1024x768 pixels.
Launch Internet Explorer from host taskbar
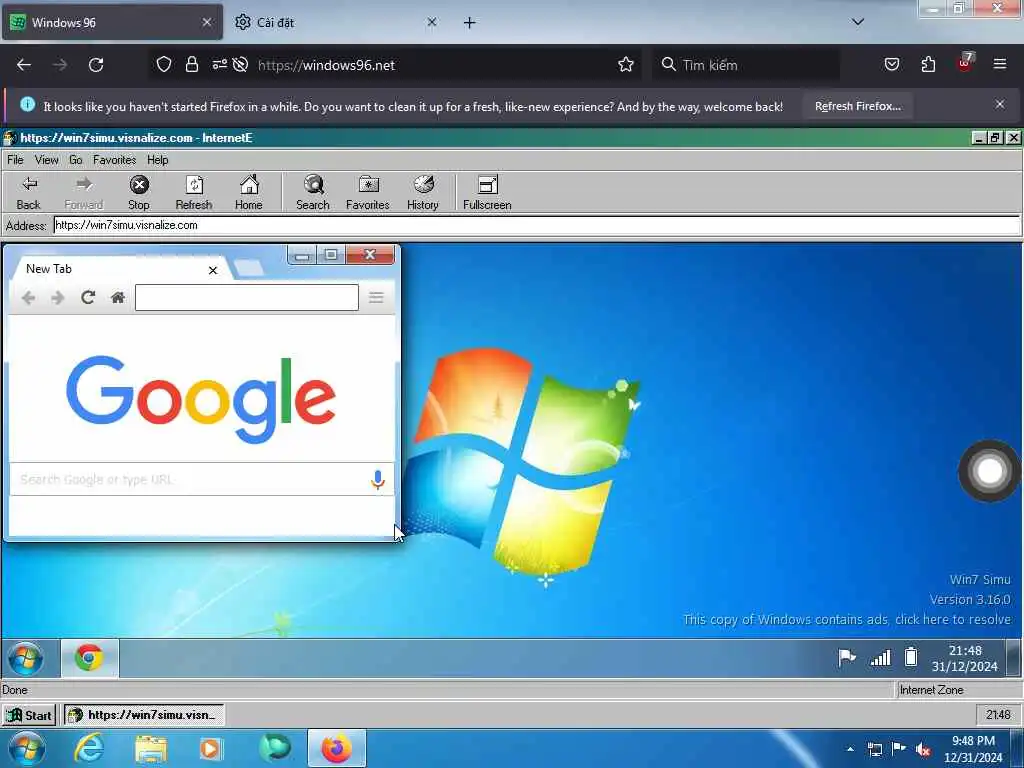click(89, 748)
